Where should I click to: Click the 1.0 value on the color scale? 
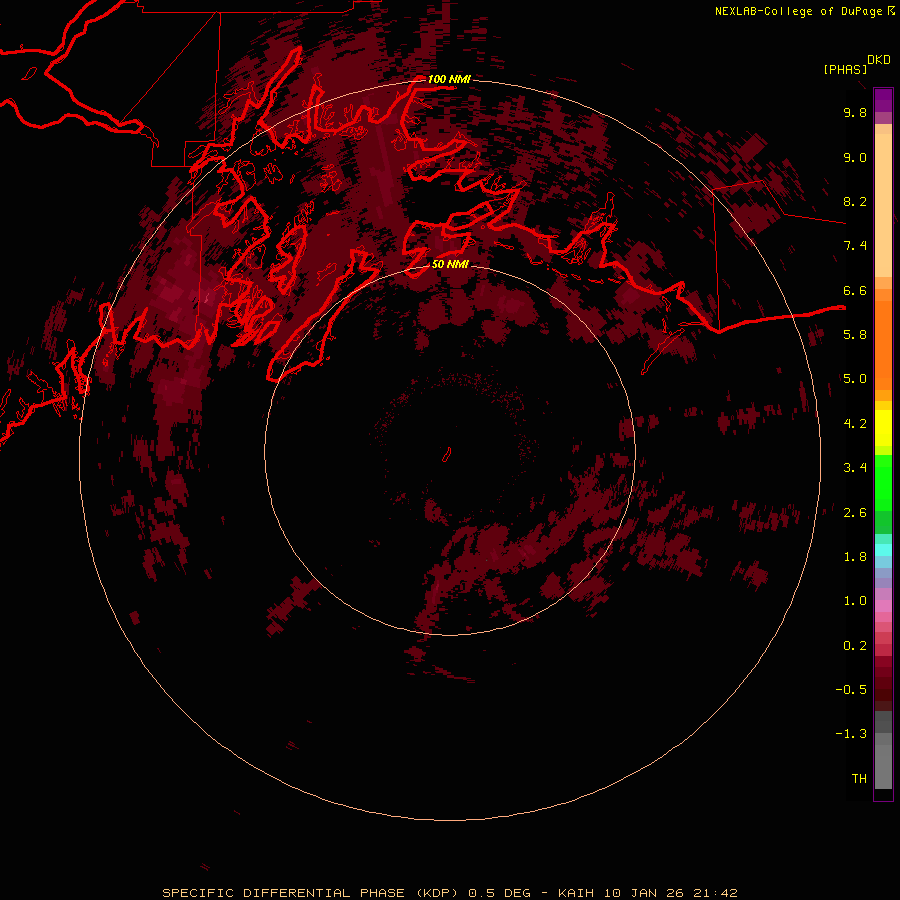click(x=855, y=601)
